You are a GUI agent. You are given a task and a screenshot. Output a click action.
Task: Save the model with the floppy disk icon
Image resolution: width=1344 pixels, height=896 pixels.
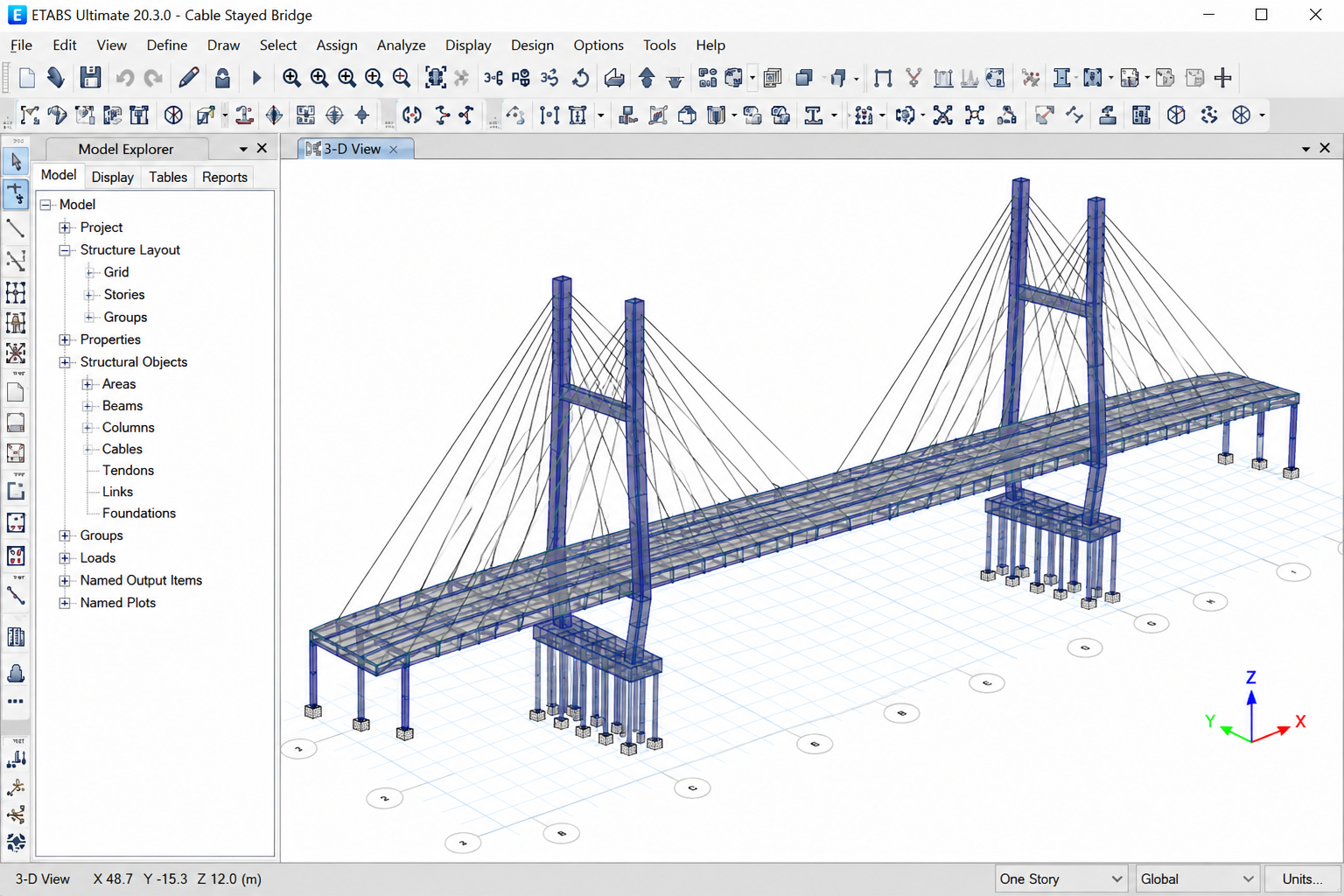pyautogui.click(x=90, y=78)
